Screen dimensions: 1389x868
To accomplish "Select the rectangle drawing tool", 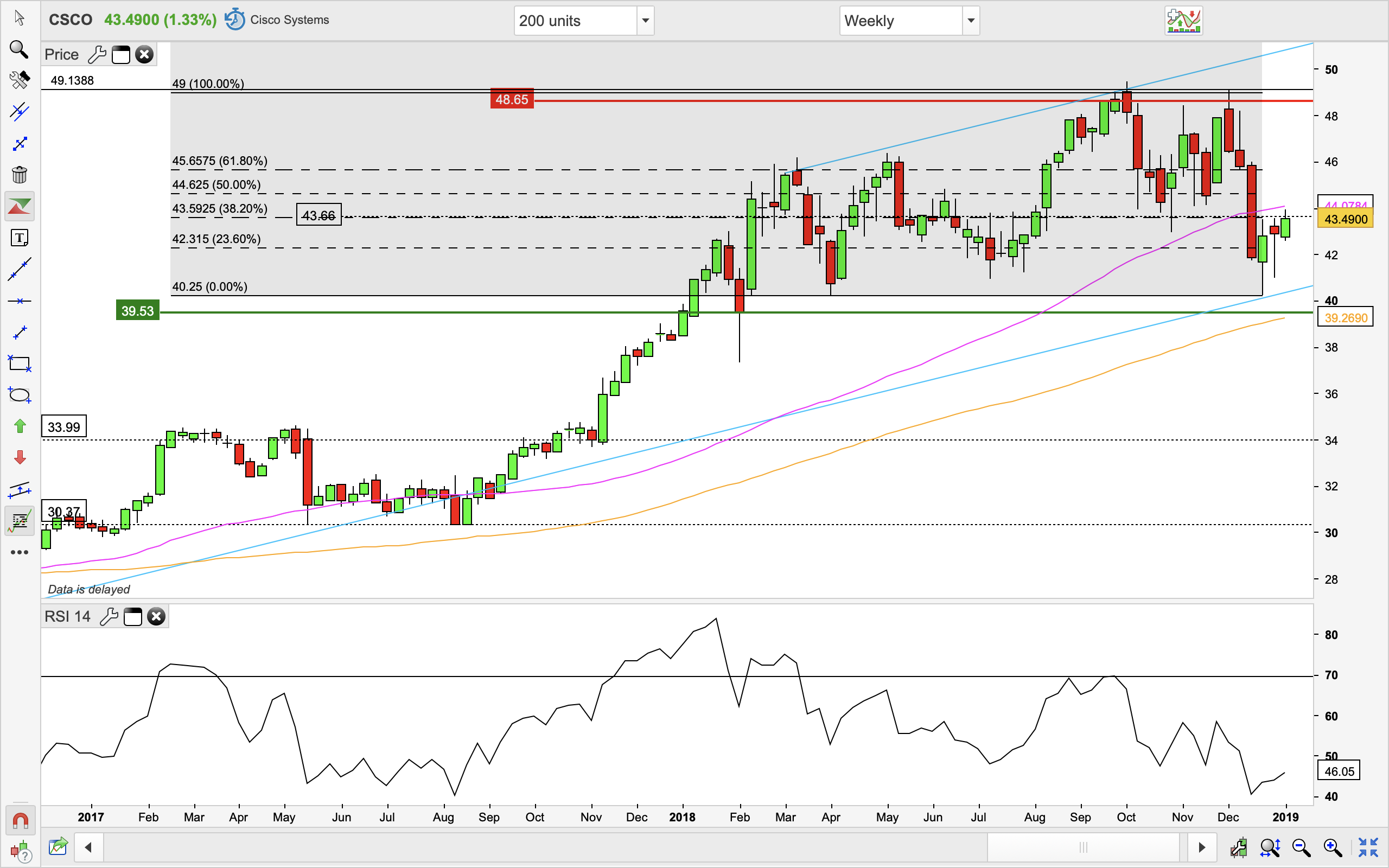I will tap(20, 363).
